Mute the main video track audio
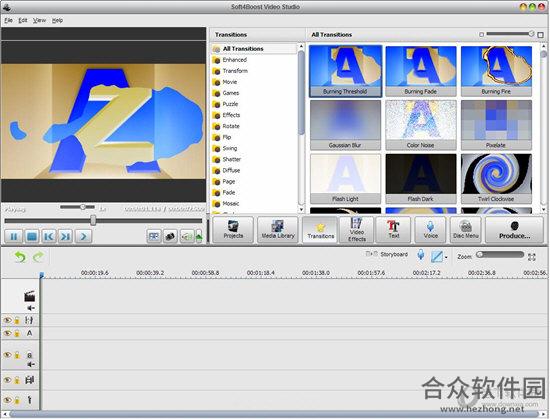 31,308
